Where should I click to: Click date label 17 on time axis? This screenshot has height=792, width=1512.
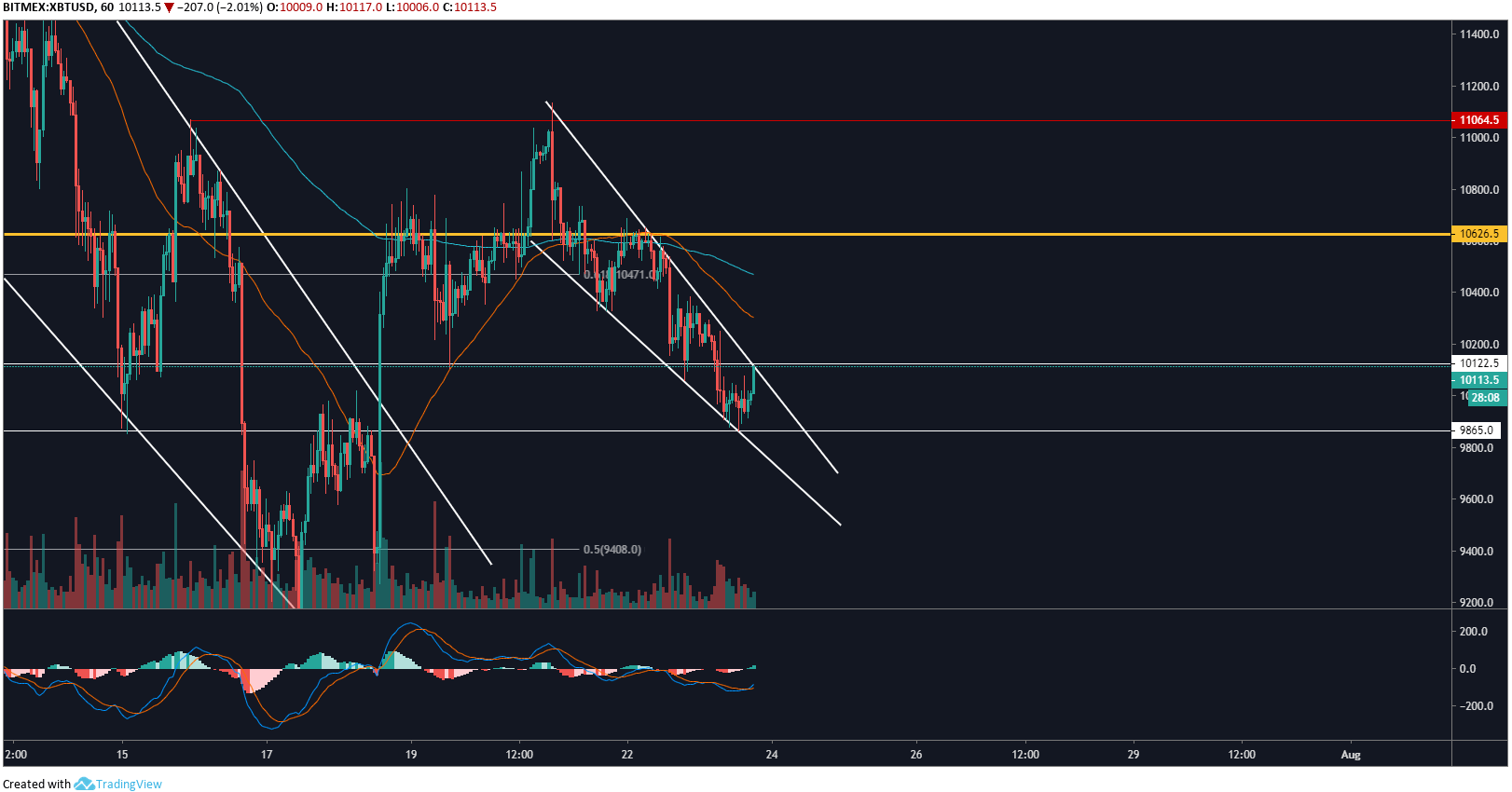pos(267,755)
